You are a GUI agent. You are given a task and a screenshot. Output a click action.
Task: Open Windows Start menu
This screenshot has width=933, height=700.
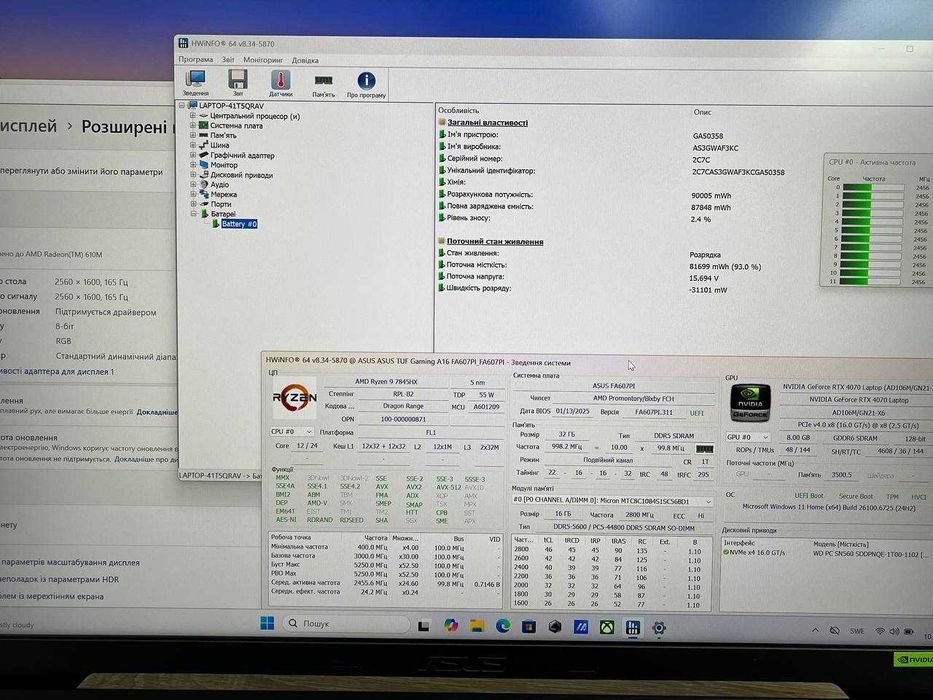(x=267, y=623)
